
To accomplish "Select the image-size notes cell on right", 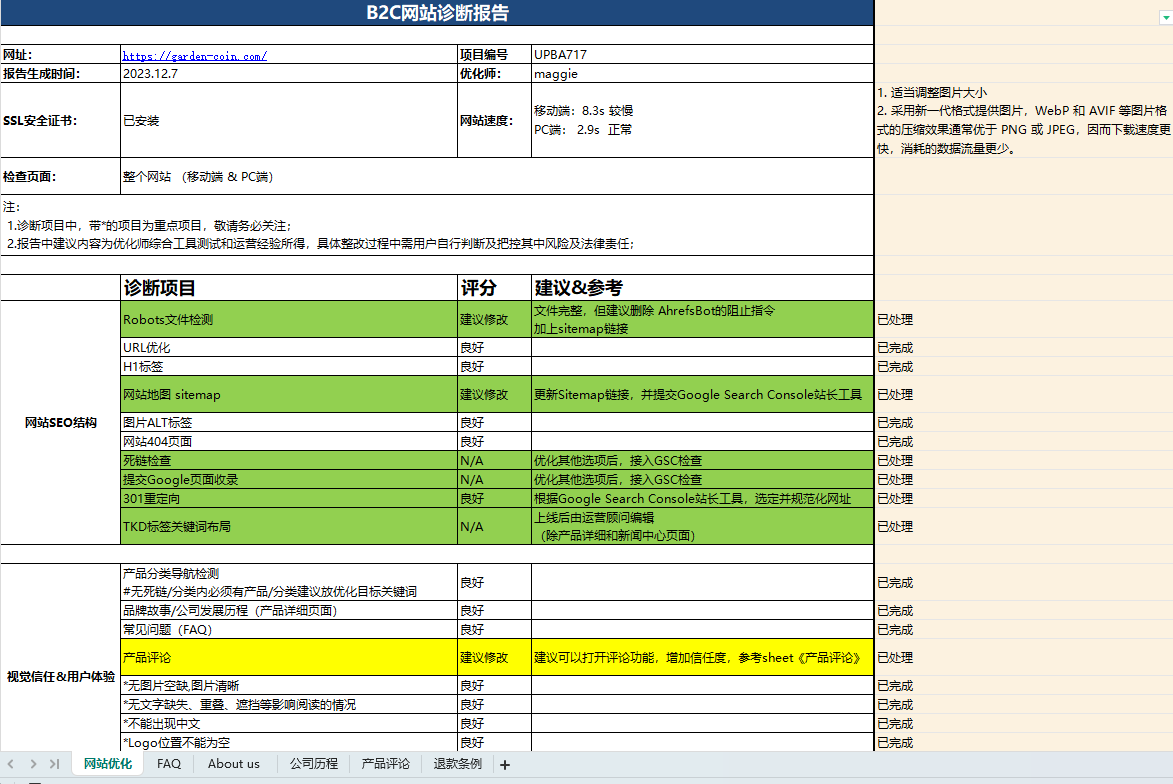I will pos(1023,120).
